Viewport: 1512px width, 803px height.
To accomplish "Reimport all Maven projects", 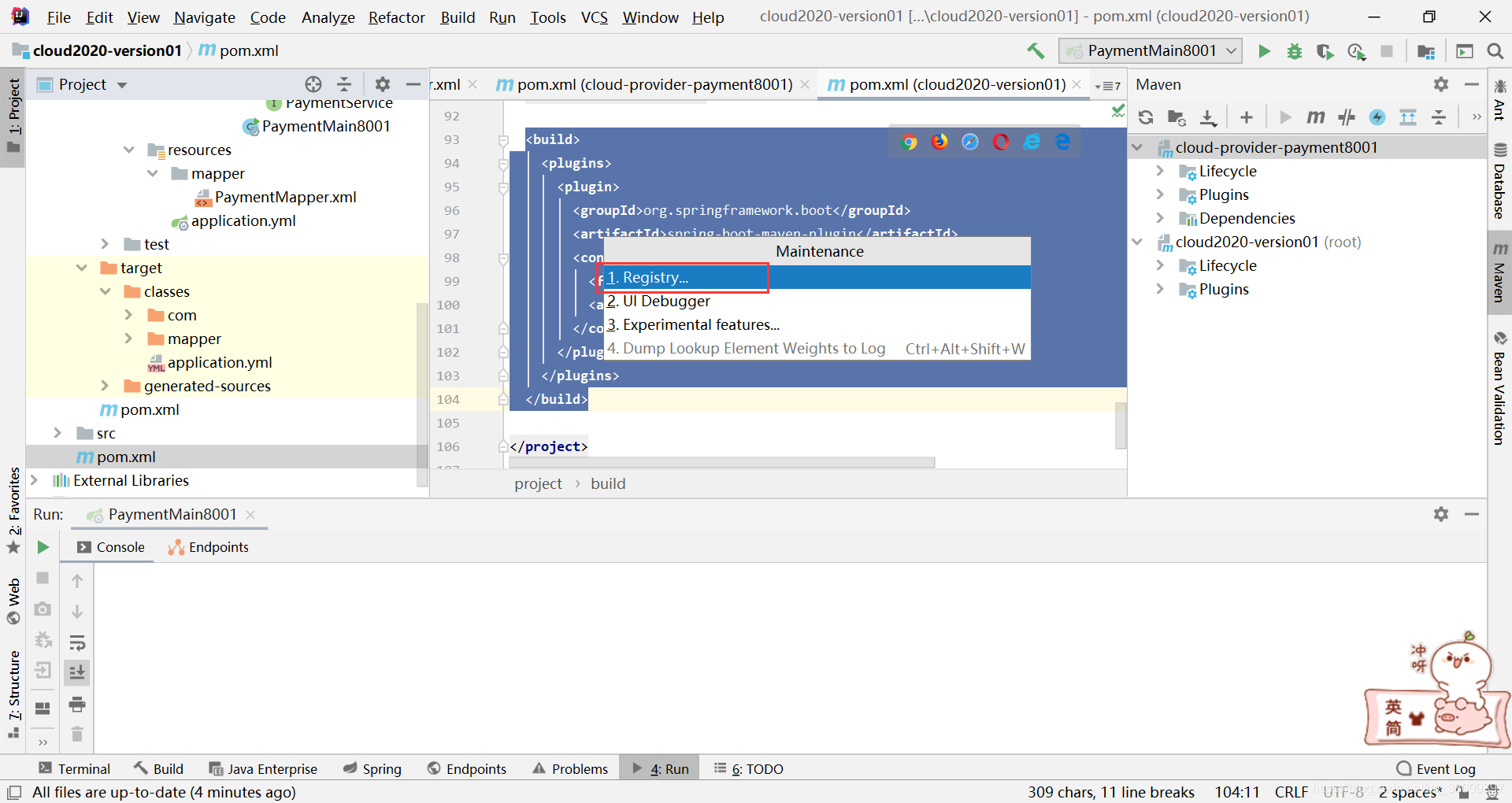I will [1146, 117].
